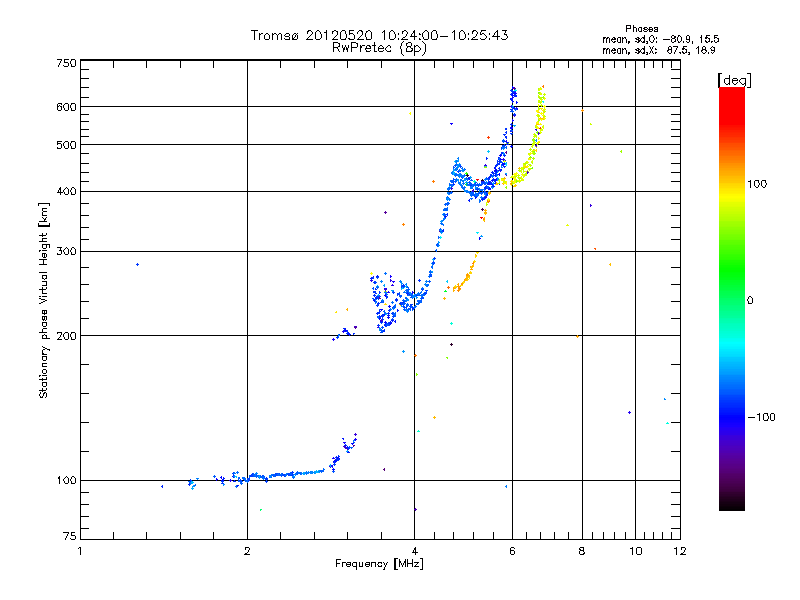Click the "RwPretec (8p)" subtitle
The height and width of the screenshot is (600, 800).
(x=379, y=48)
